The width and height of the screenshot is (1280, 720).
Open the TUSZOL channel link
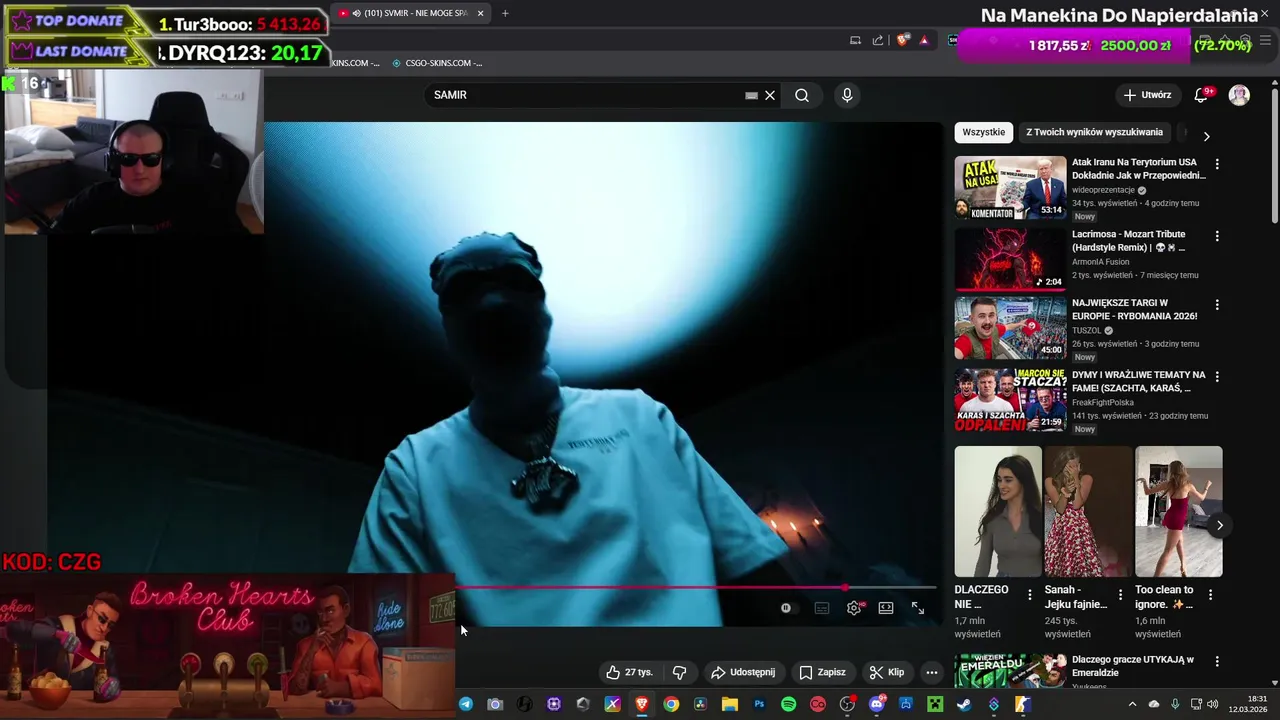(1086, 330)
